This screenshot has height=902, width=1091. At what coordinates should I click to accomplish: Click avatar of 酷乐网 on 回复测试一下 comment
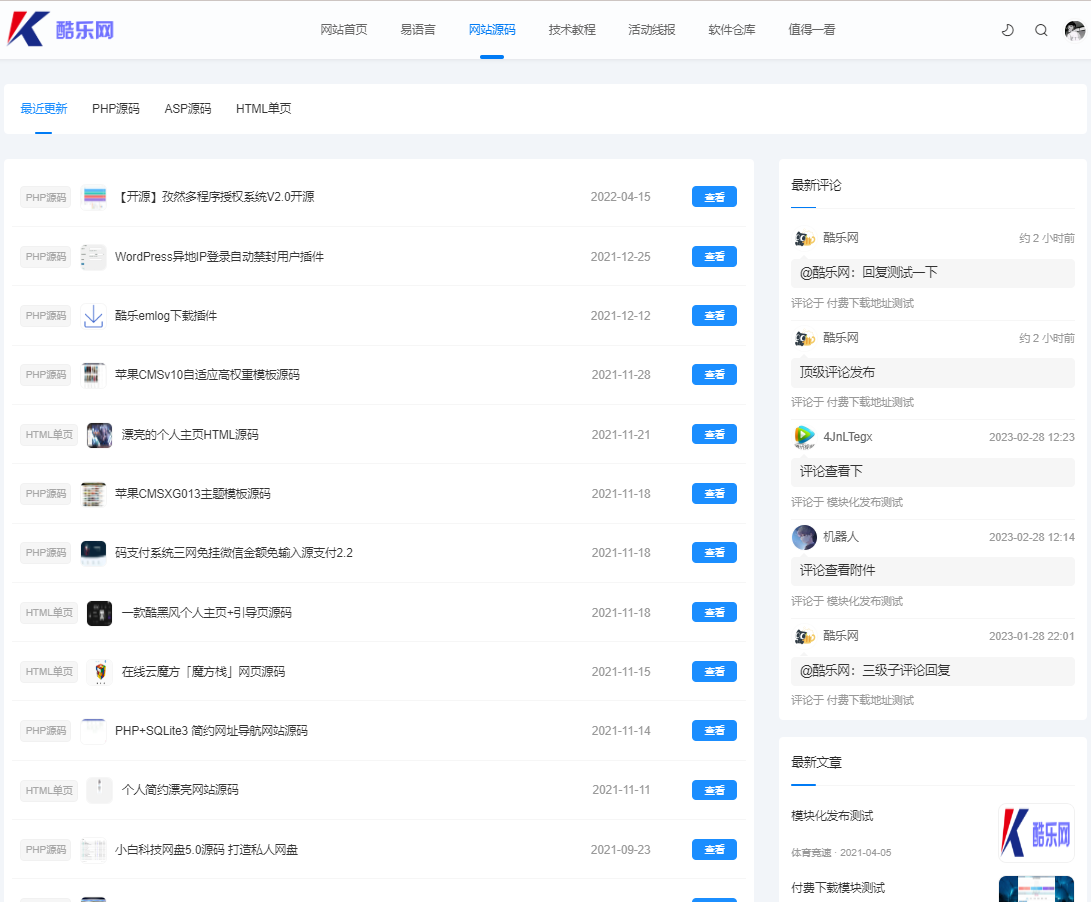(804, 238)
